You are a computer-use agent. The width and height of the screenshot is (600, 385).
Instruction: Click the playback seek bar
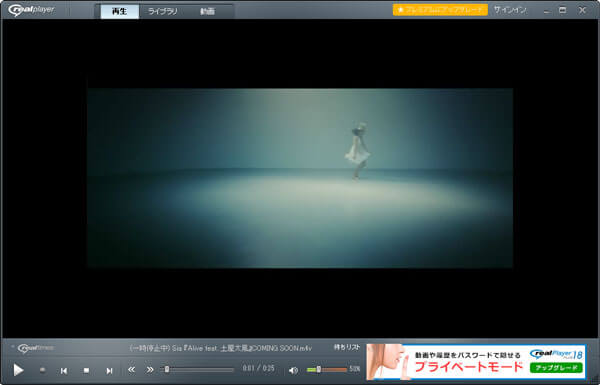pyautogui.click(x=197, y=369)
